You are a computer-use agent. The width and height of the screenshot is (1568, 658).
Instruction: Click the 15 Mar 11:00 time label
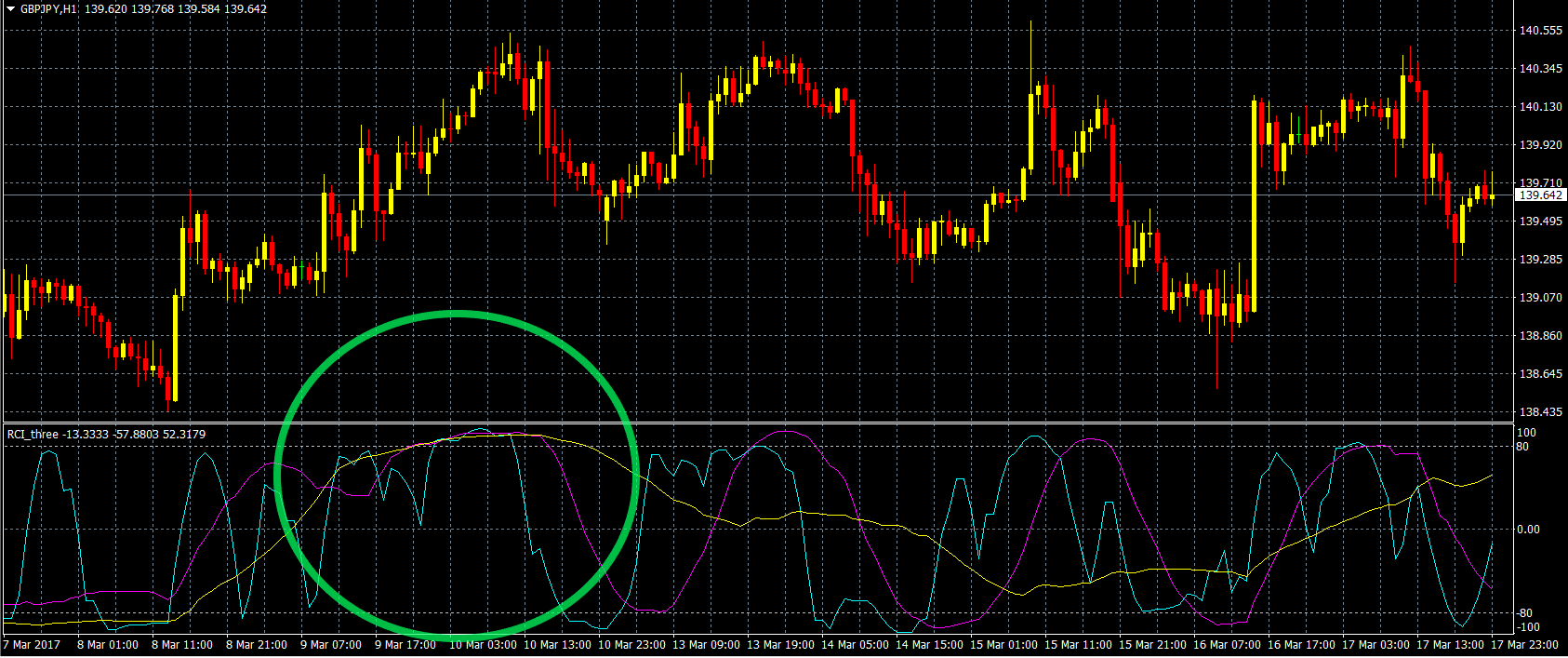pyautogui.click(x=1078, y=645)
